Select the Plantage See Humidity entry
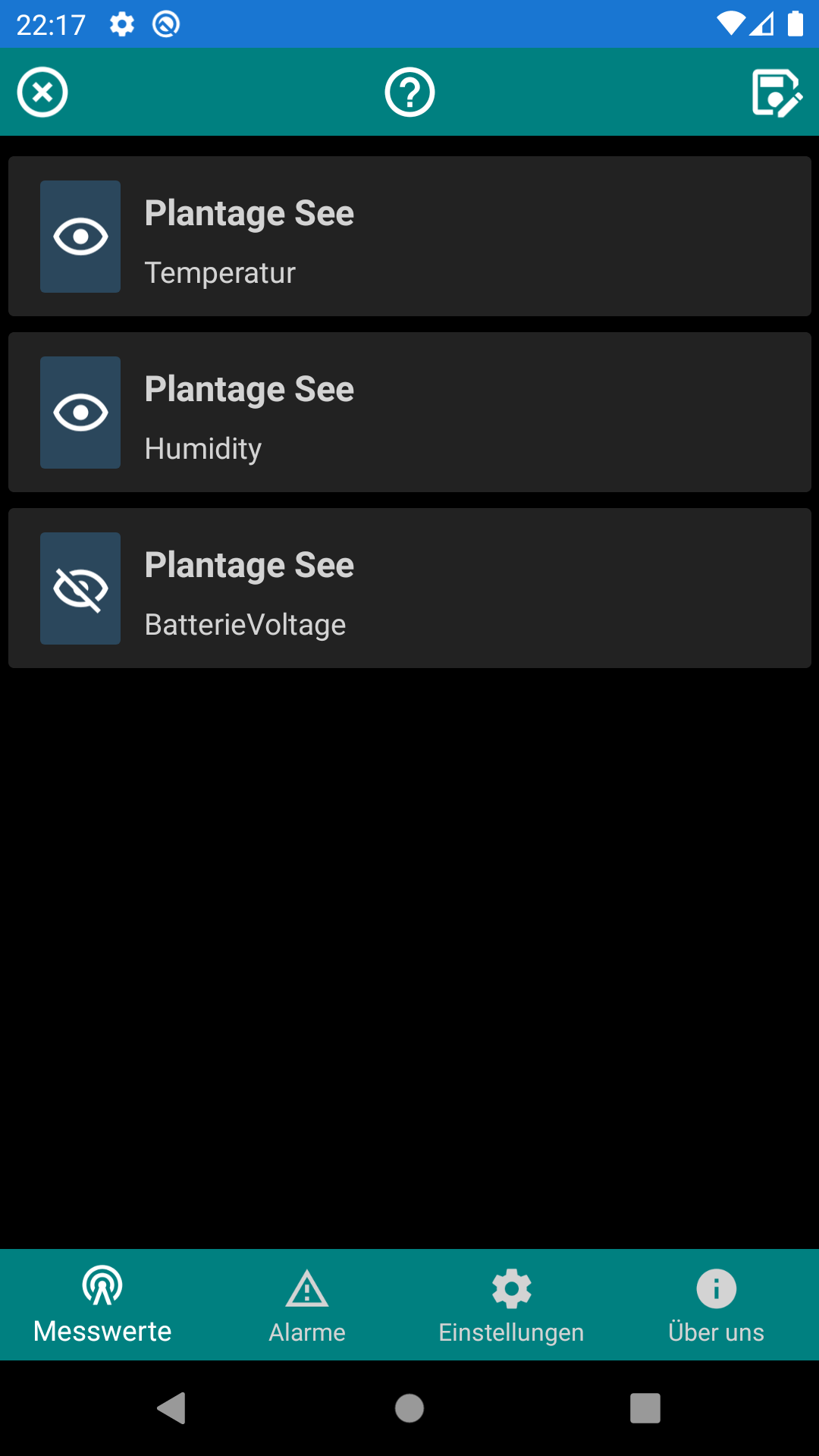The width and height of the screenshot is (819, 1456). [409, 413]
